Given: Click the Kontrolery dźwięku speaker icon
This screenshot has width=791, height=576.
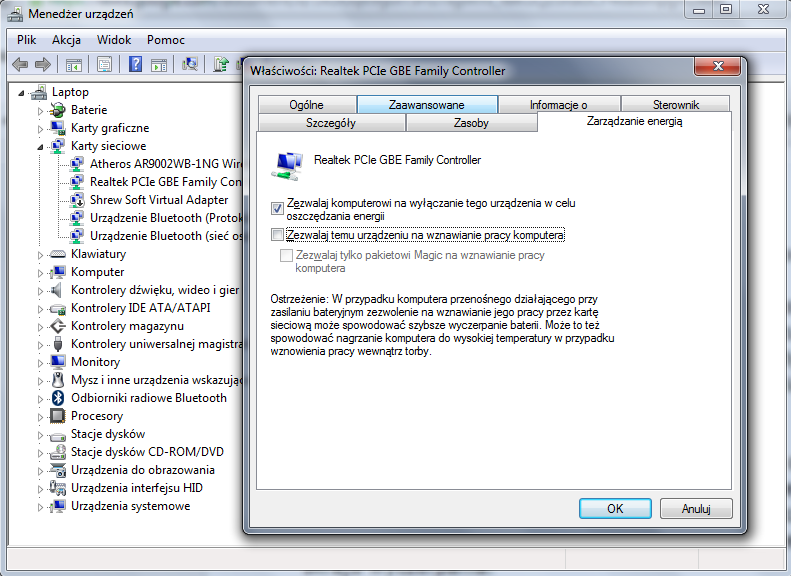Looking at the screenshot, I should coord(57,290).
